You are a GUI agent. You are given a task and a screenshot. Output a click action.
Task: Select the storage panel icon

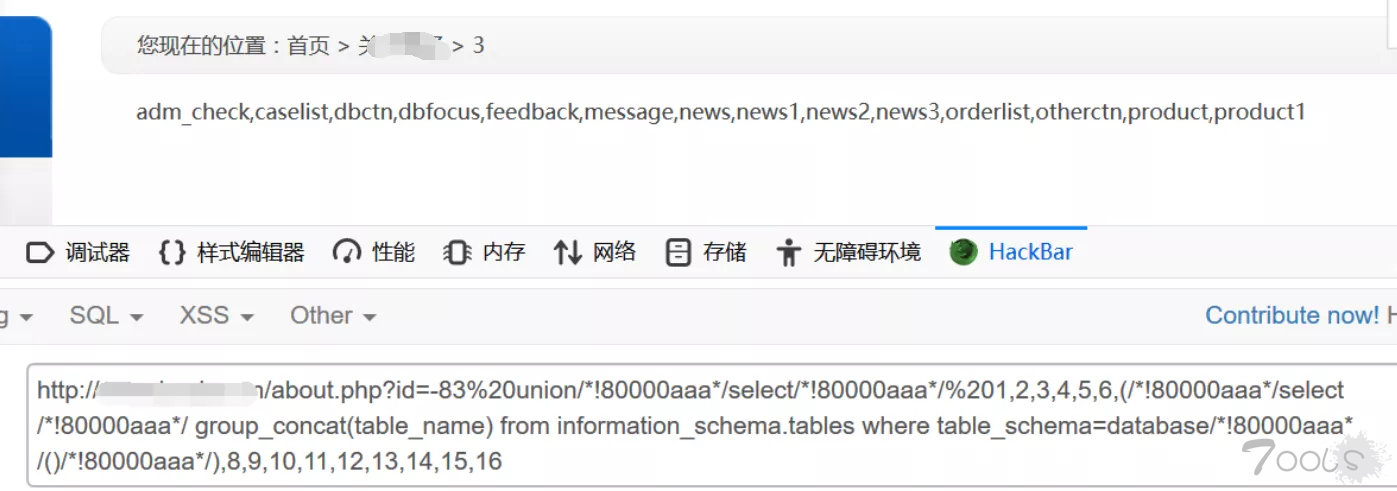click(x=678, y=252)
